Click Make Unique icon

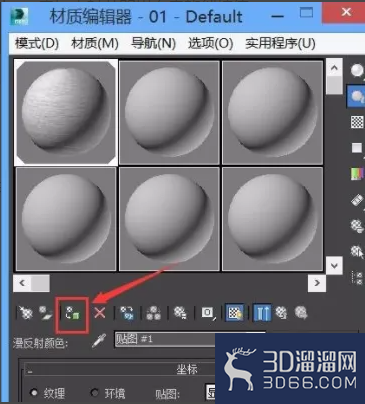point(154,313)
